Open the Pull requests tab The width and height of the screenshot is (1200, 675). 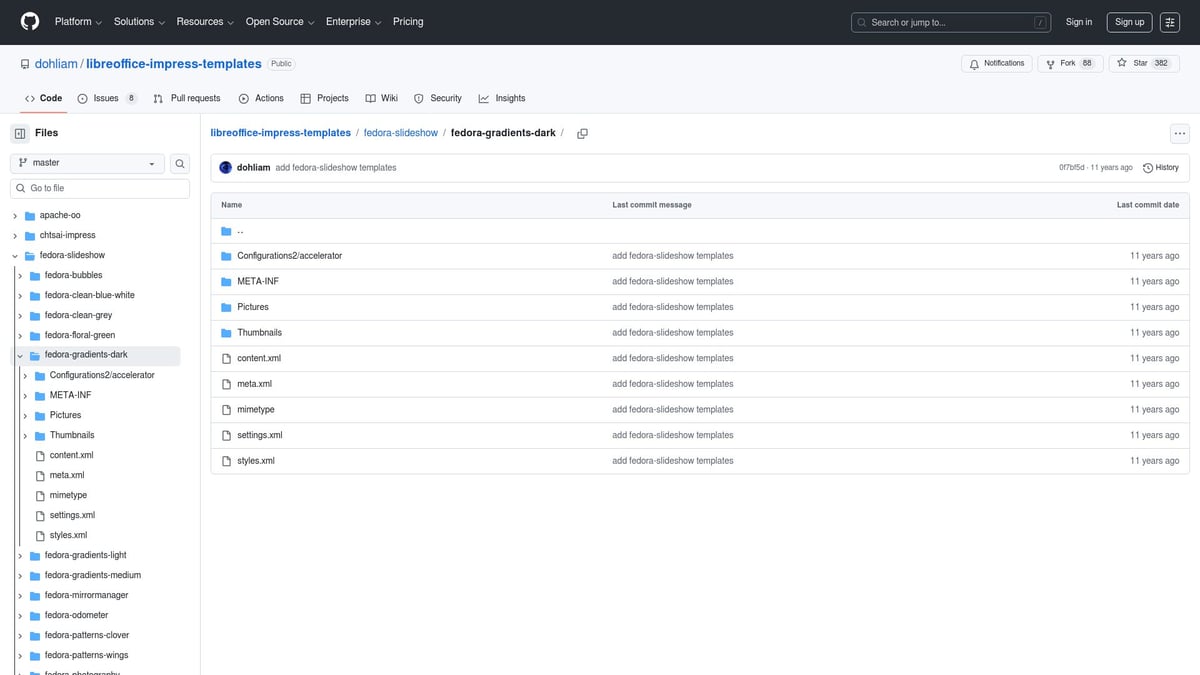[x=187, y=98]
